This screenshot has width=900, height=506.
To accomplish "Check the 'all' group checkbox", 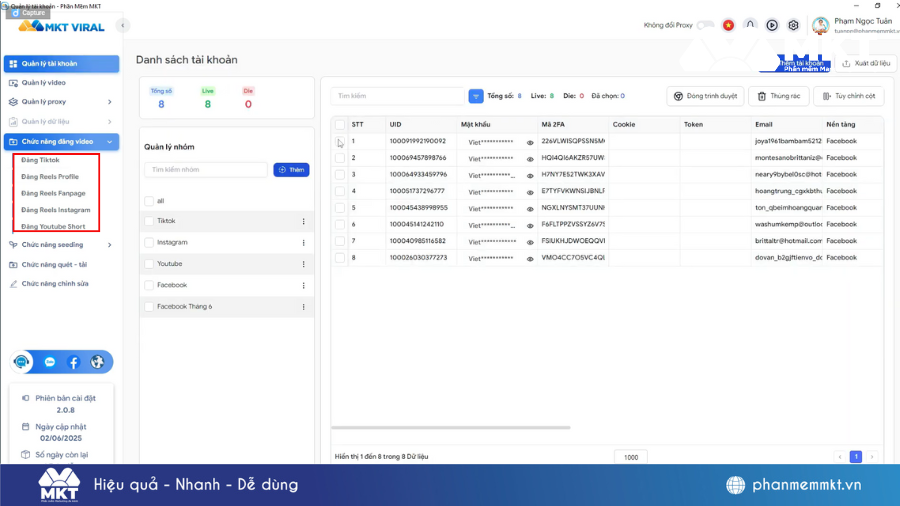I will (x=149, y=201).
